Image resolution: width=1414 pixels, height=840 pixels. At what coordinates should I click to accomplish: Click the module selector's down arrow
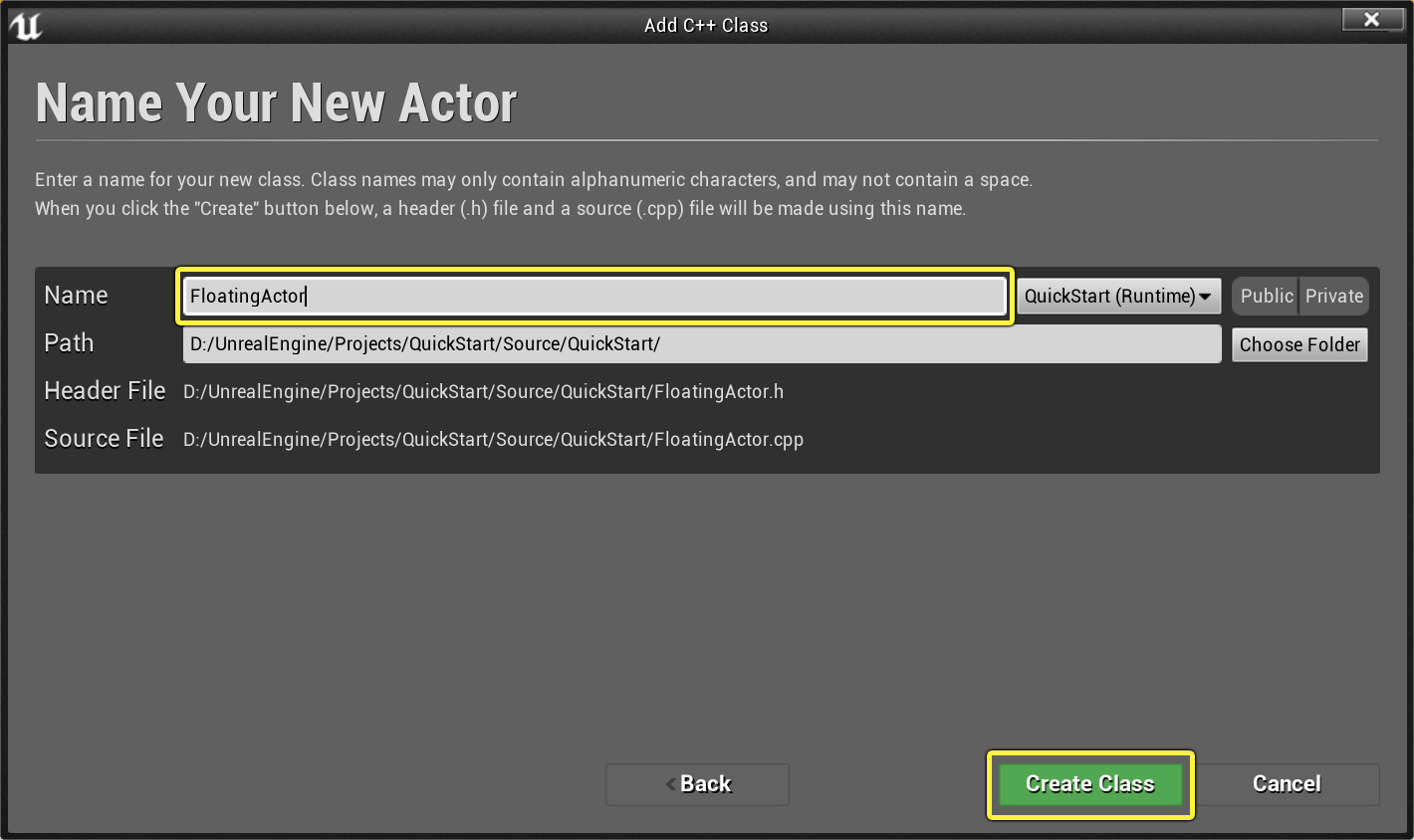pos(1205,297)
